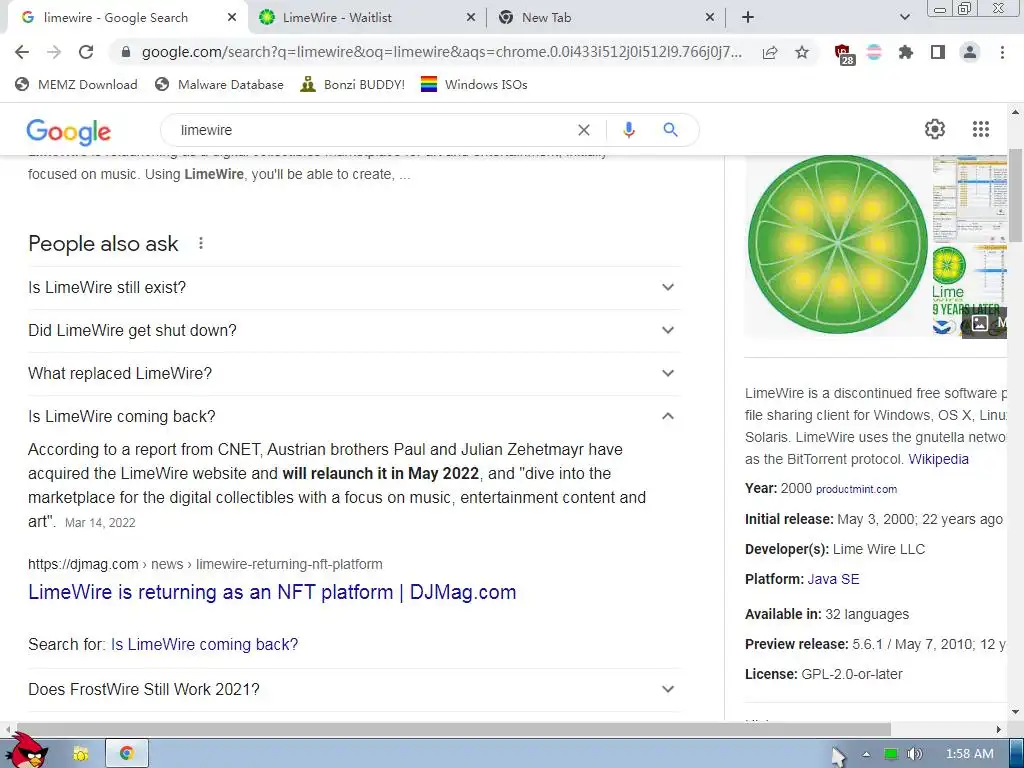Toggle the browser side panel icon
1024x768 pixels.
[x=938, y=52]
